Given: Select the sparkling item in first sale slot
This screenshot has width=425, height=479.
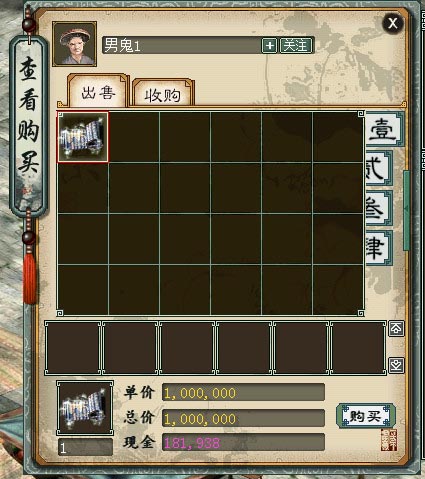Looking at the screenshot, I should [83, 137].
